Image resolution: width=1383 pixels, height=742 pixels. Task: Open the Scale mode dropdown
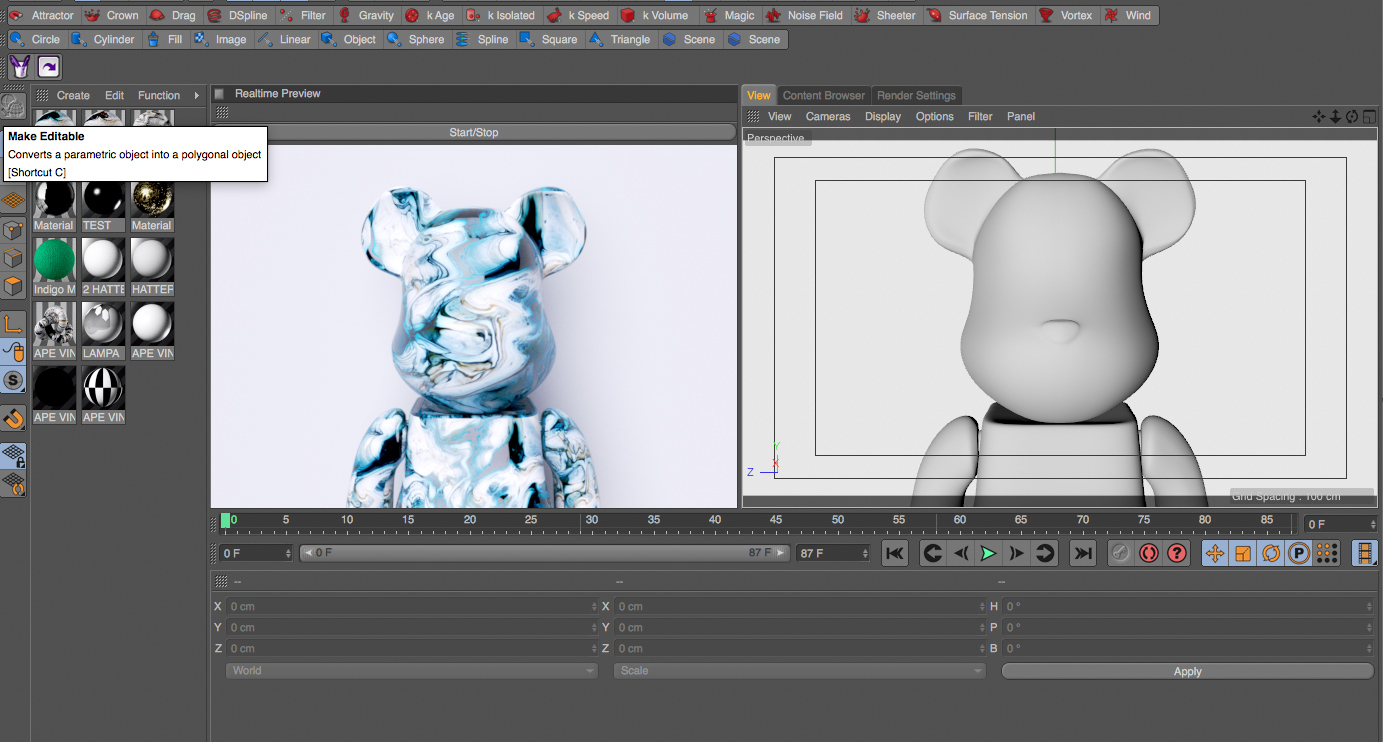(x=799, y=671)
